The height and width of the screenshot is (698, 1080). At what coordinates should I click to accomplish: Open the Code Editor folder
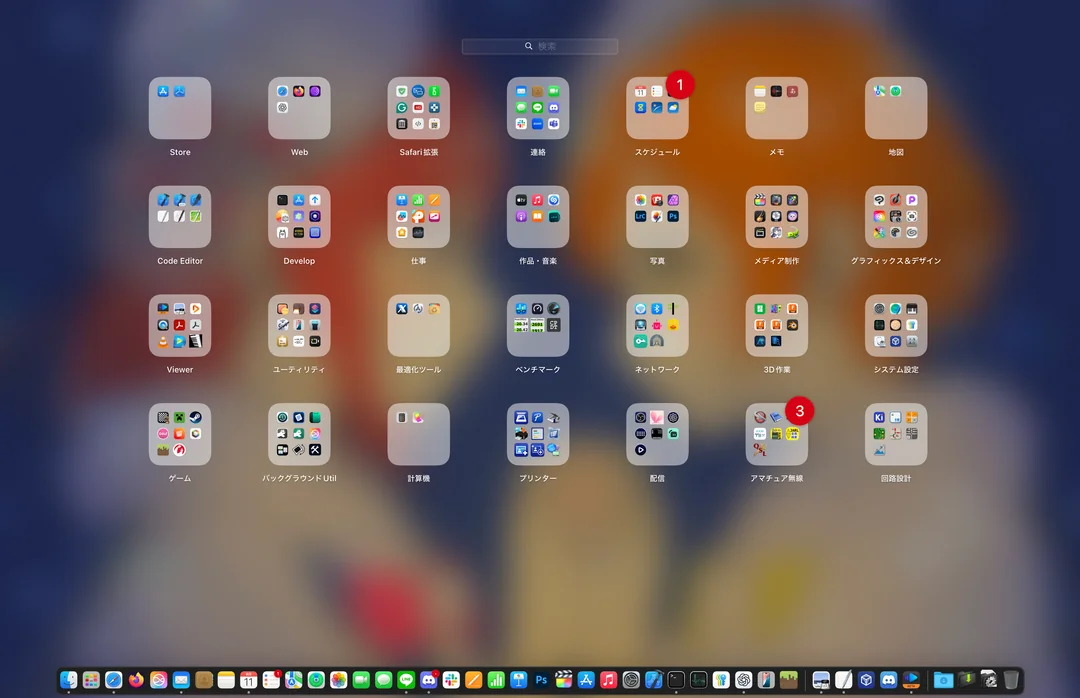pyautogui.click(x=180, y=216)
